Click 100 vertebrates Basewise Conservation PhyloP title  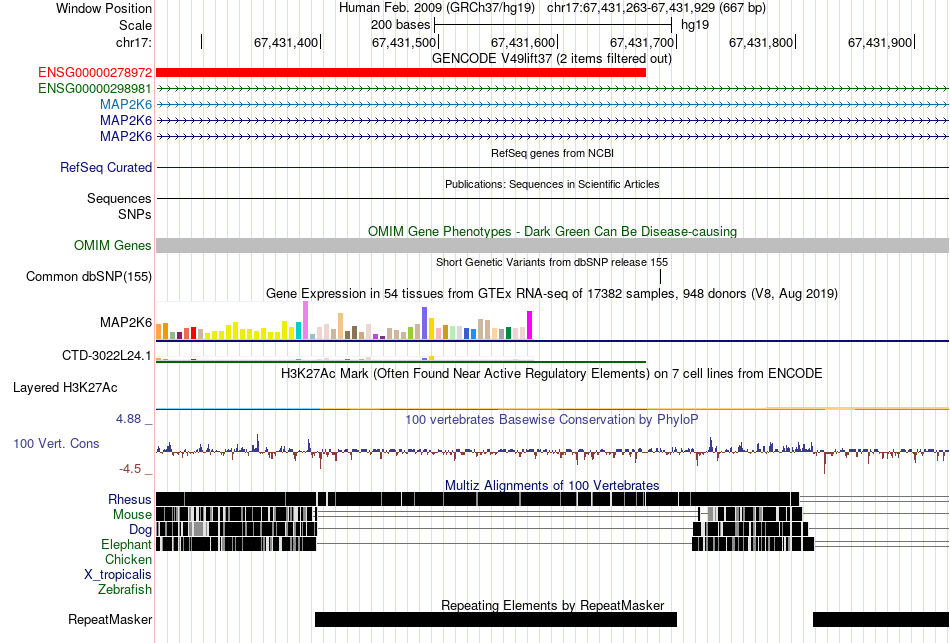tap(552, 419)
